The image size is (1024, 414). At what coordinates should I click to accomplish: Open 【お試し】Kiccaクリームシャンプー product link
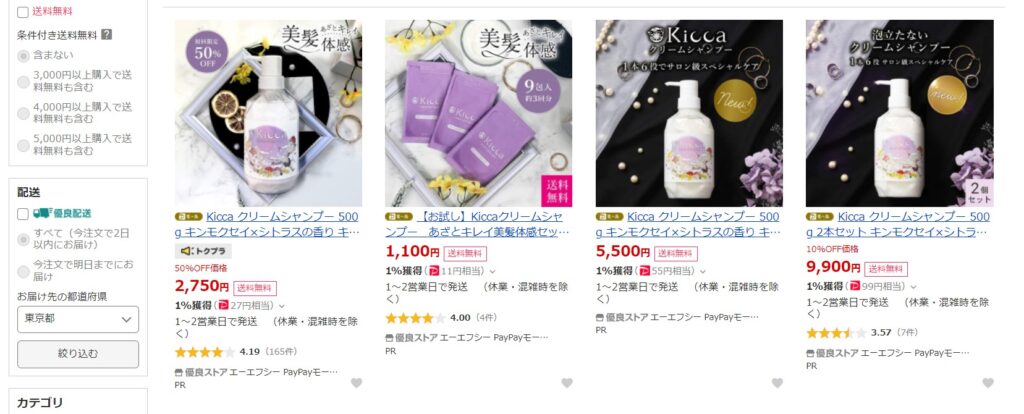point(477,224)
